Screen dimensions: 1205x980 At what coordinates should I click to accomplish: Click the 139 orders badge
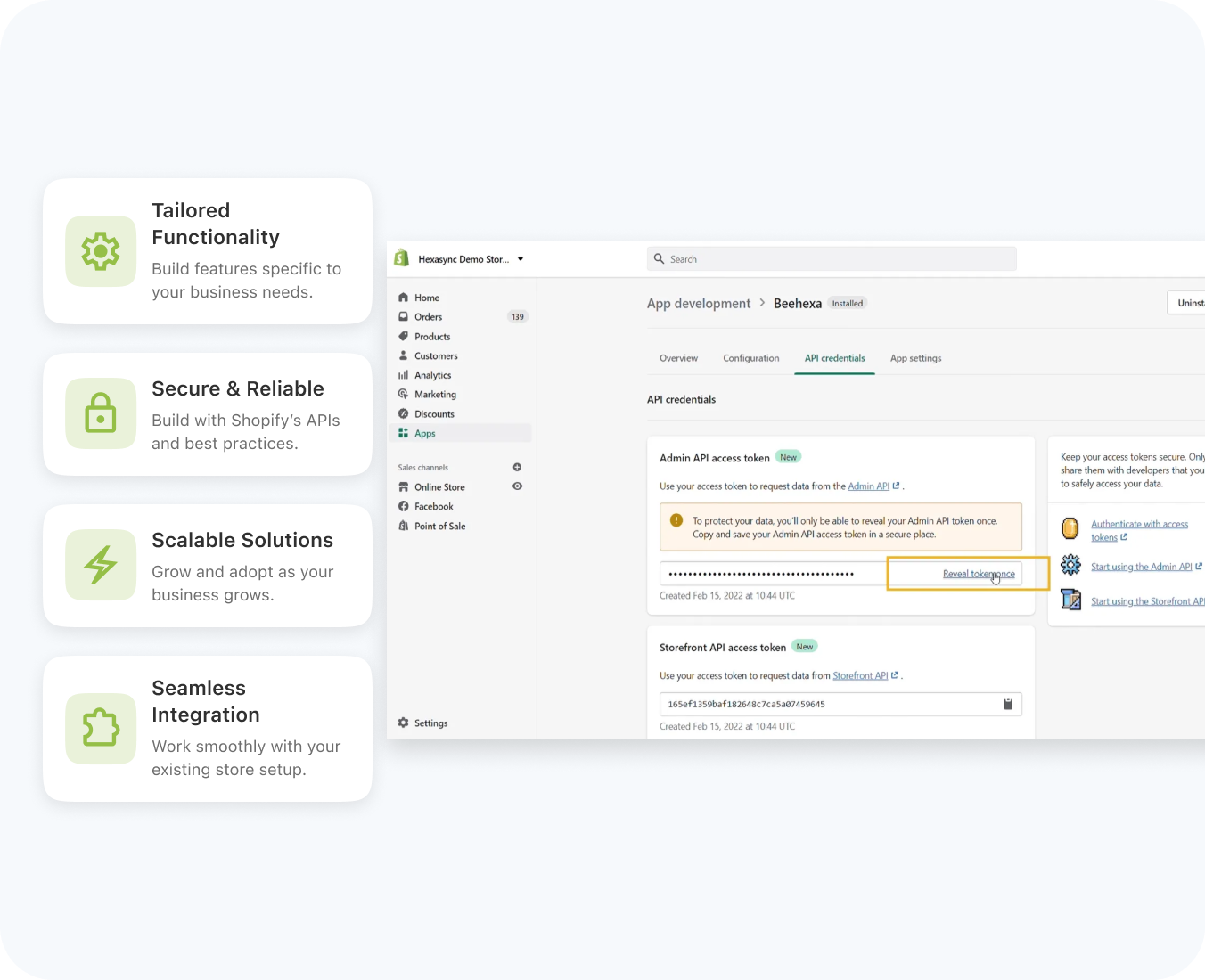[x=518, y=317]
